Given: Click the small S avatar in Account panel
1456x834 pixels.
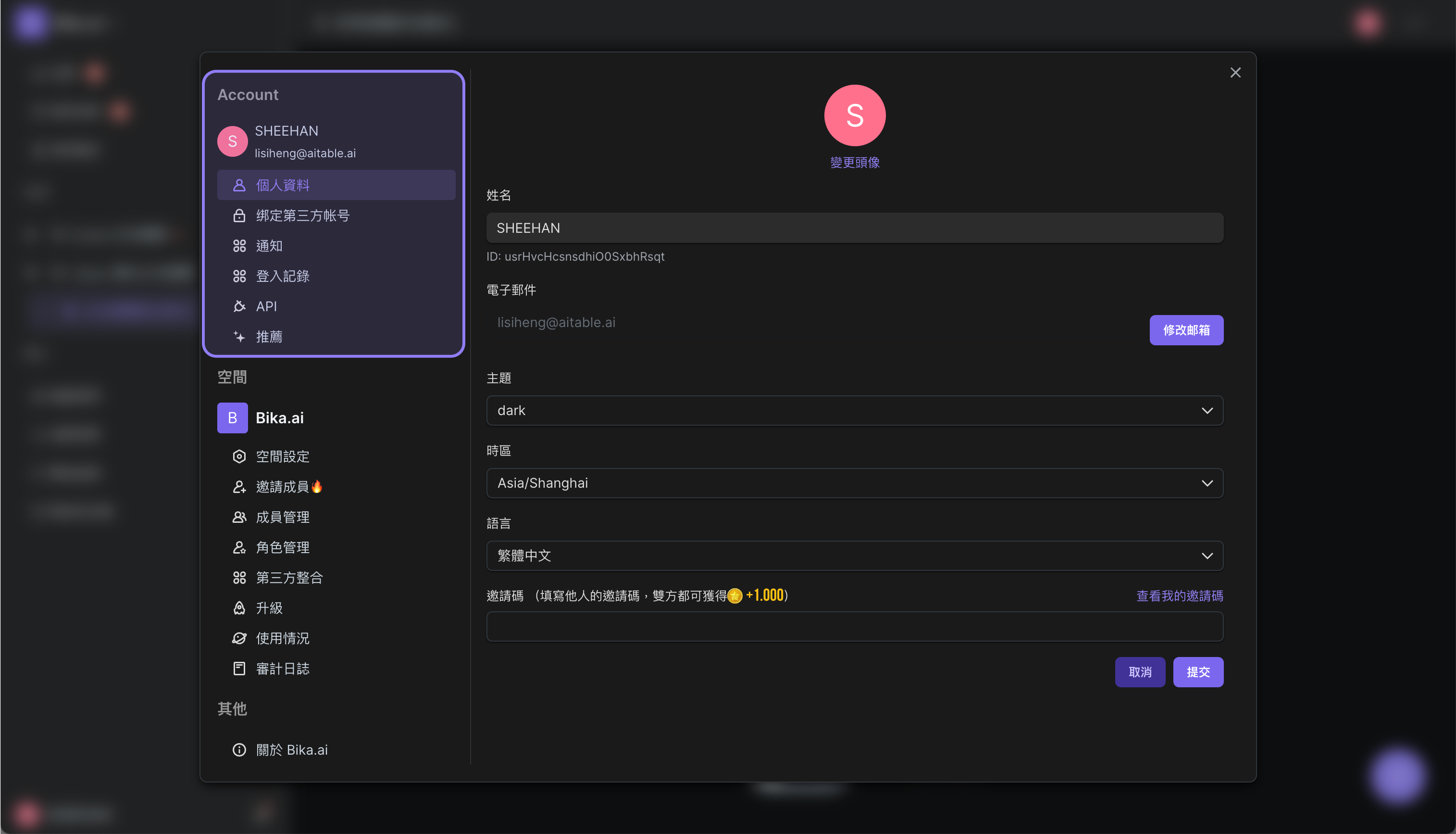Looking at the screenshot, I should [x=232, y=141].
